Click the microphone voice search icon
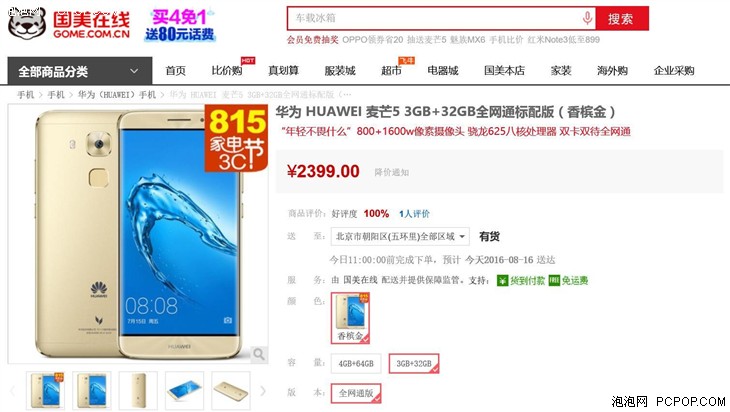This screenshot has height=412, width=730. coord(587,18)
